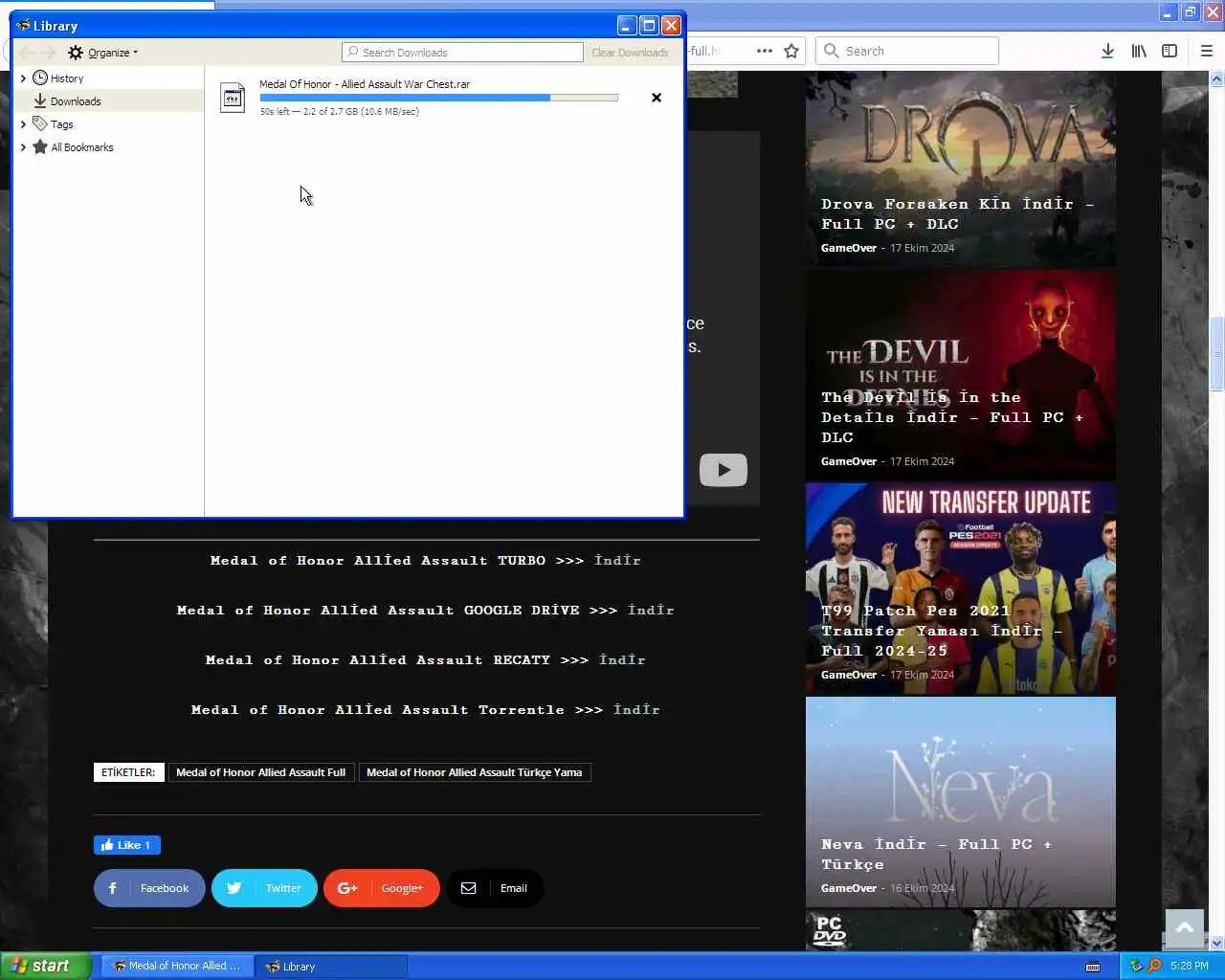Select Tags in Library sidebar

[62, 124]
